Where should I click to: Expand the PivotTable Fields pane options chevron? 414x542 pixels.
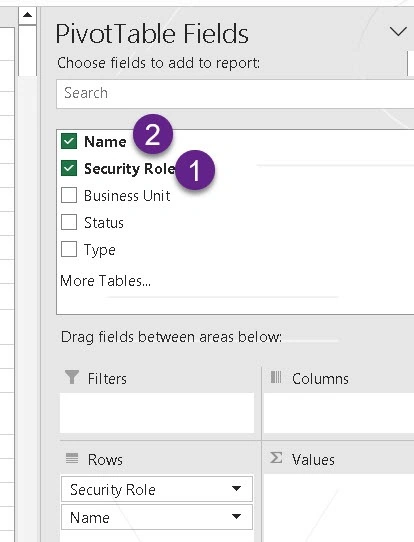pos(398,32)
